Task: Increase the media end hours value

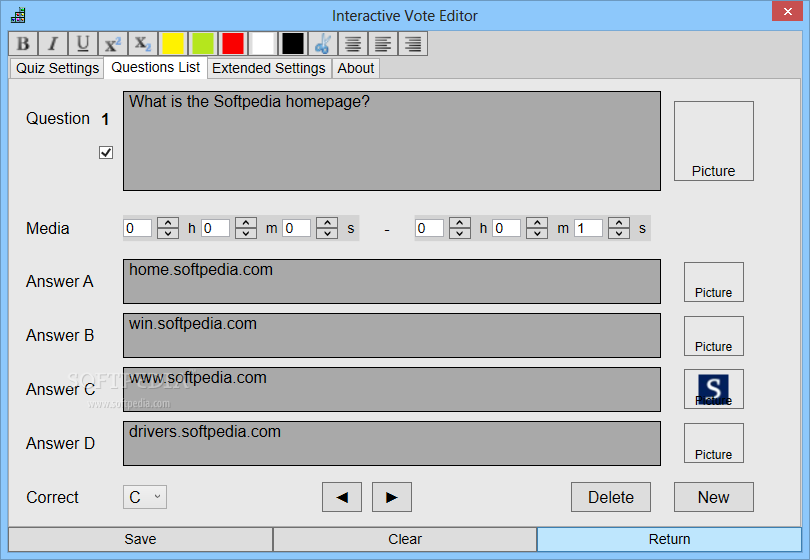Action: (x=460, y=223)
